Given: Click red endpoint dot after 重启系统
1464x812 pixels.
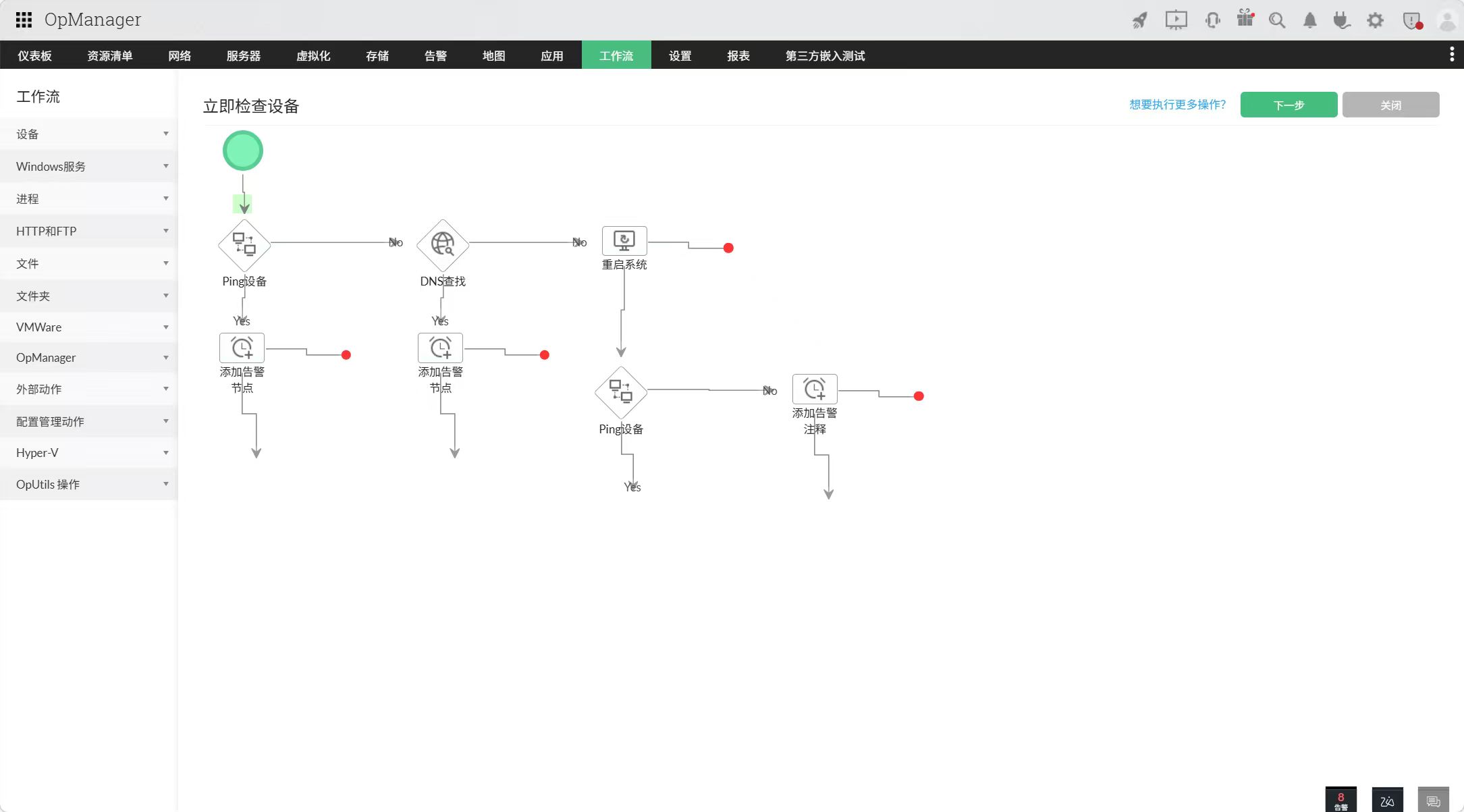Looking at the screenshot, I should [728, 248].
